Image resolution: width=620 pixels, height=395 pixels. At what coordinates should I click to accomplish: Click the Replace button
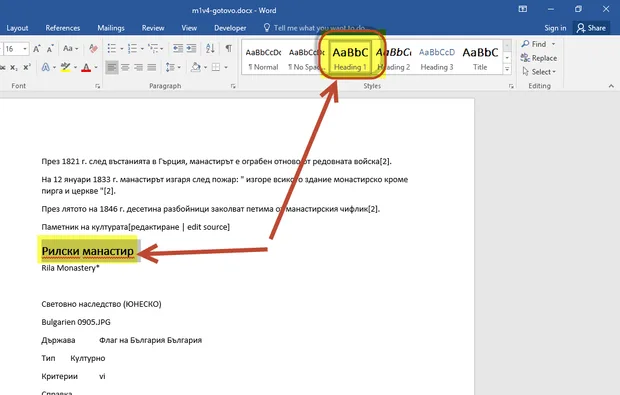tap(539, 58)
